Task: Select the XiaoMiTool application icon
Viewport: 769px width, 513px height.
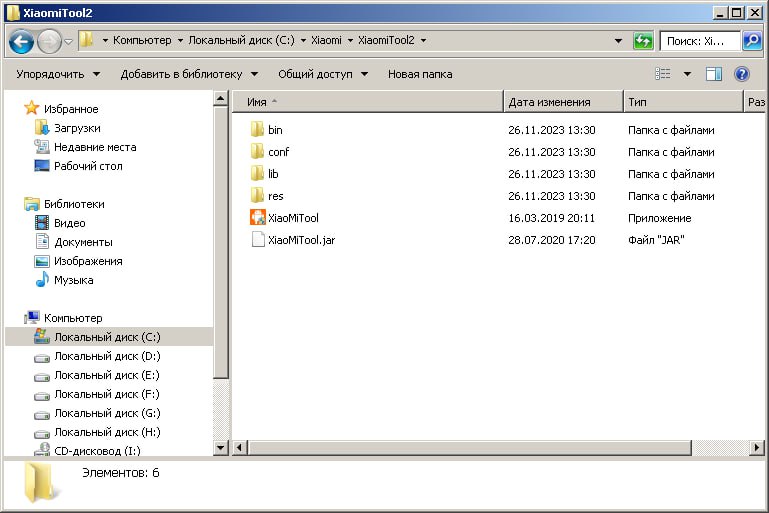Action: (257, 217)
